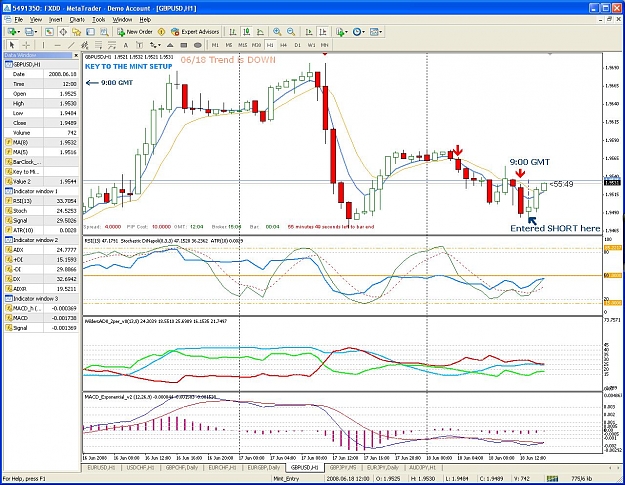Open the Profiles dropdown arrow

36,32
